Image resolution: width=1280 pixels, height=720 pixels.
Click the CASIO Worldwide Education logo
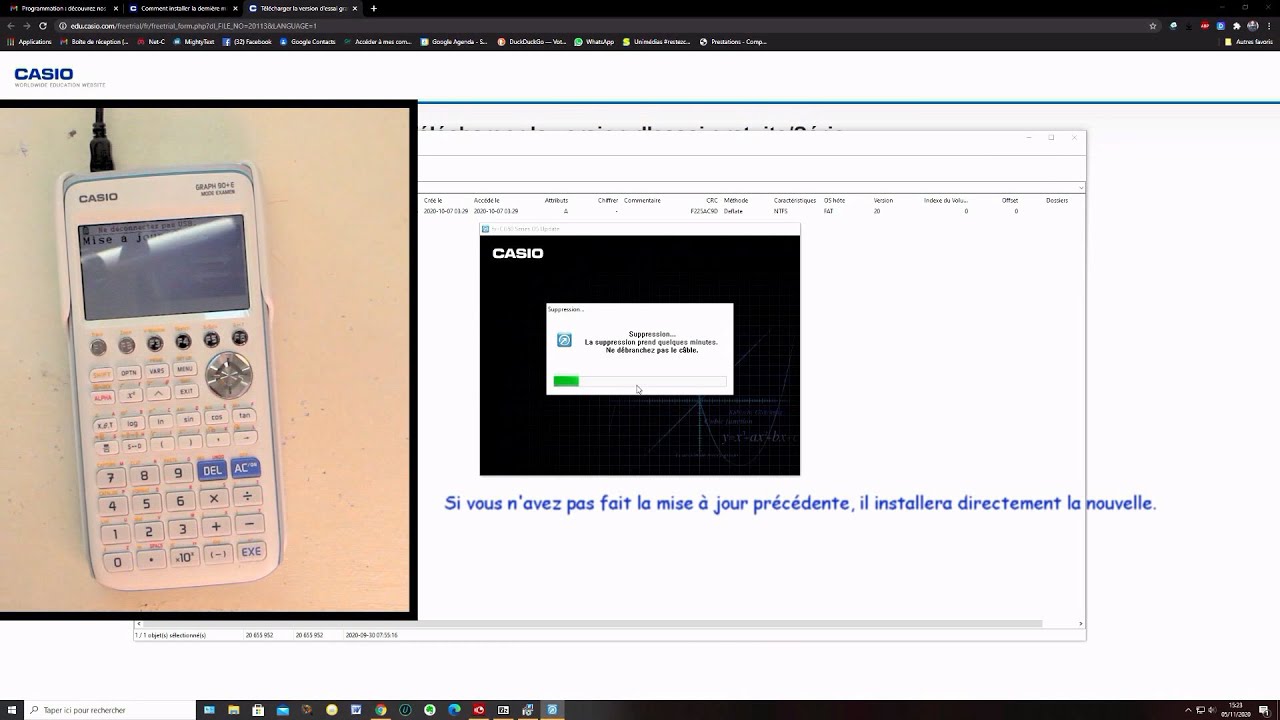coord(59,77)
